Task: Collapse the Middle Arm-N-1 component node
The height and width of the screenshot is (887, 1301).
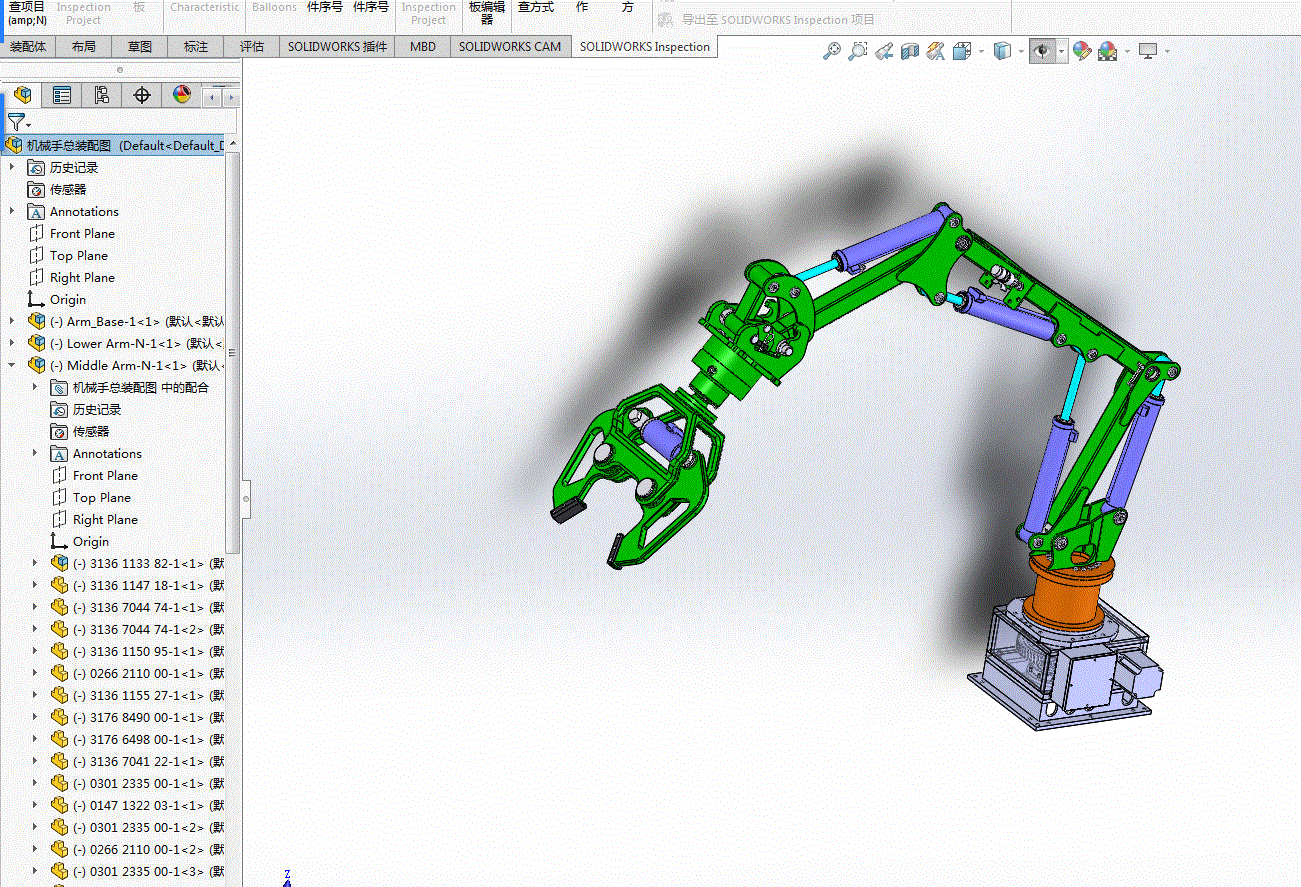Action: (x=12, y=365)
